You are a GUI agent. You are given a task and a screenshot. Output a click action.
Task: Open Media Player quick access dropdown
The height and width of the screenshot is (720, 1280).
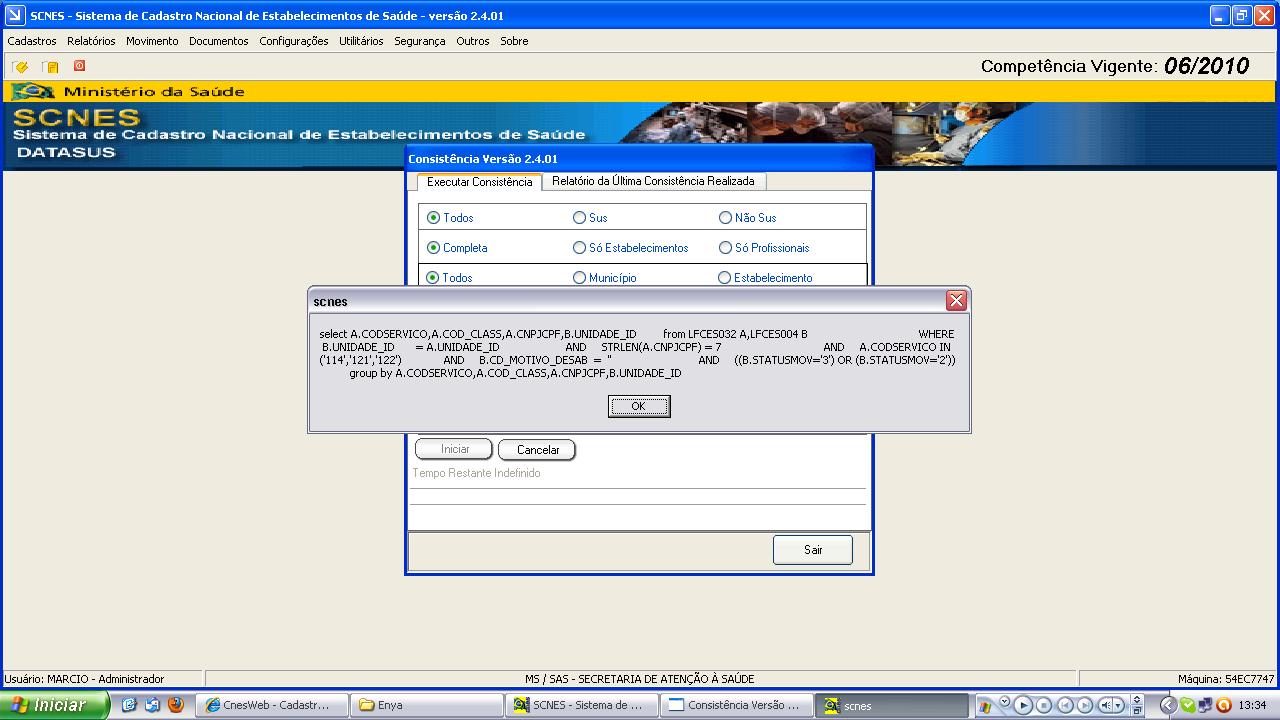1005,701
